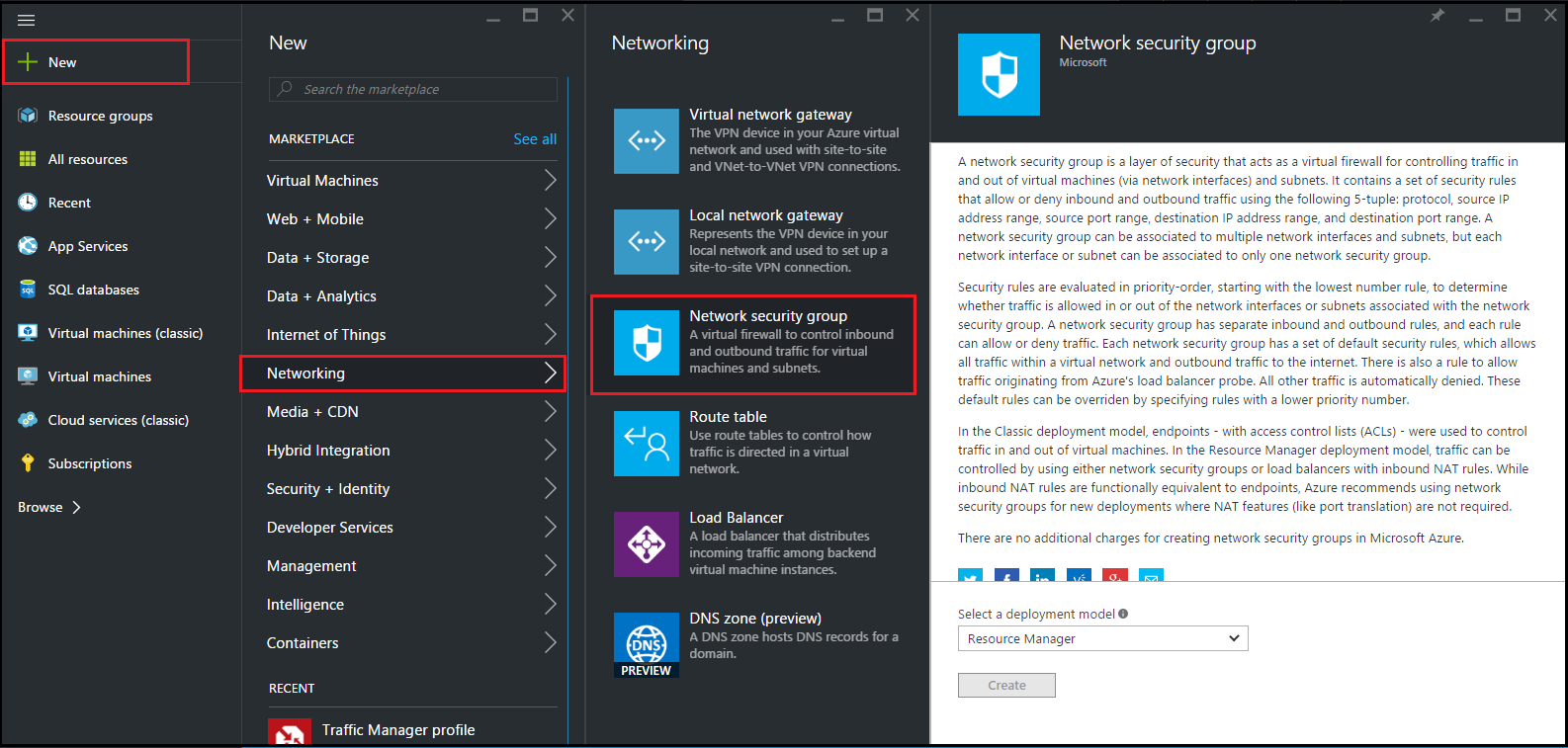Screen dimensions: 1568x748
Task: Click the Cloud services (classic) icon
Action: (28, 420)
